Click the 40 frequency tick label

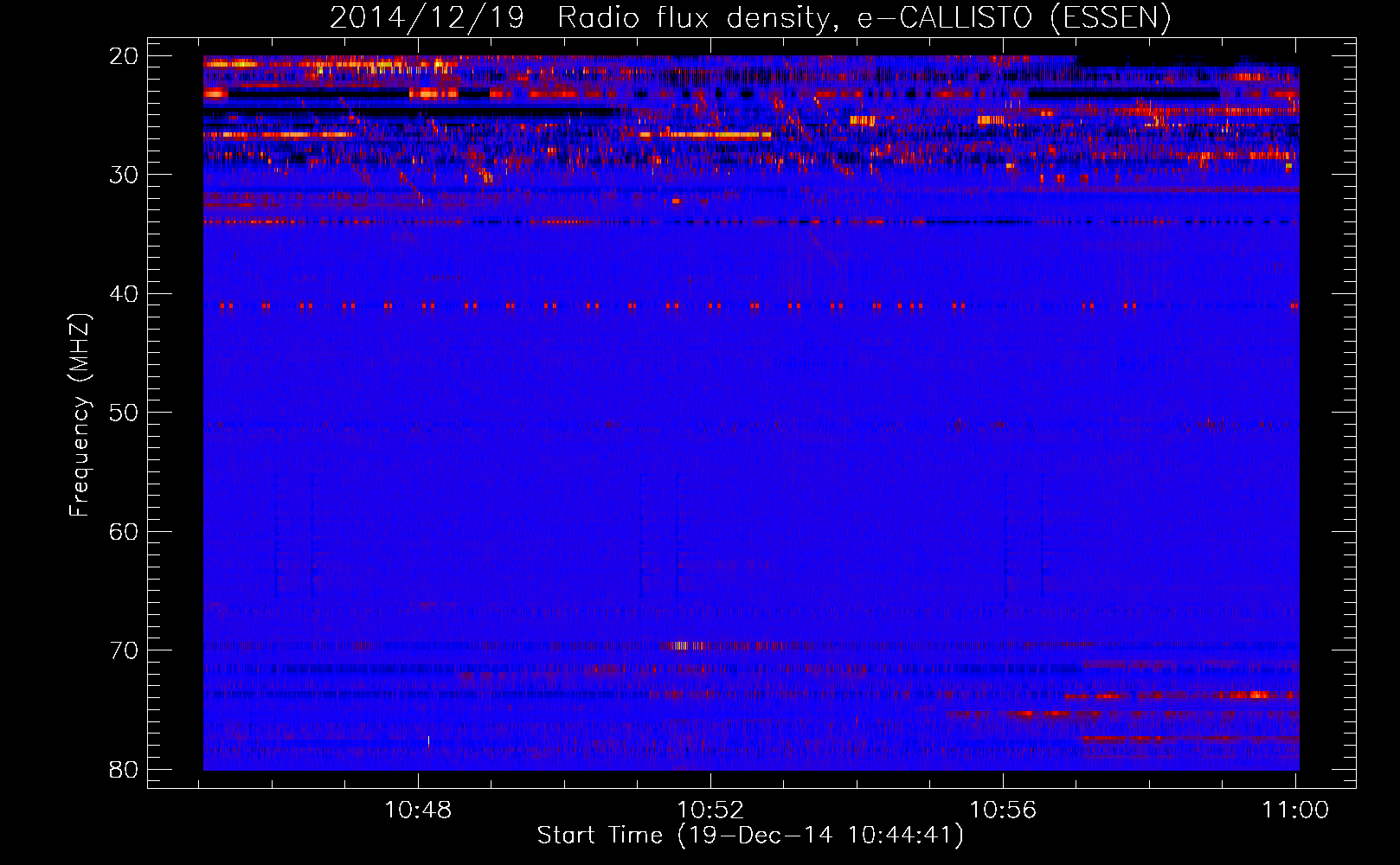124,294
